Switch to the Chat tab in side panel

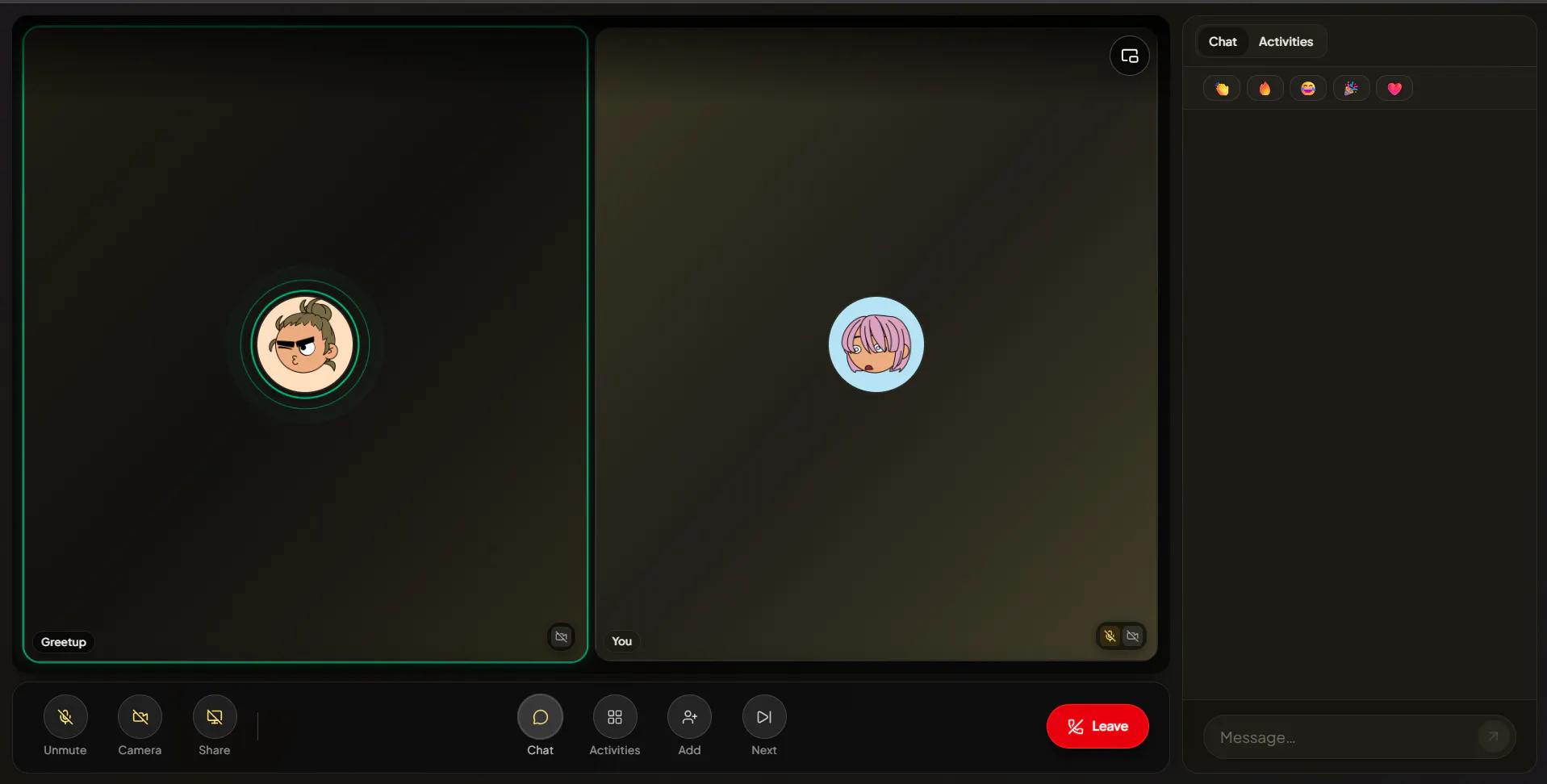click(x=1223, y=42)
